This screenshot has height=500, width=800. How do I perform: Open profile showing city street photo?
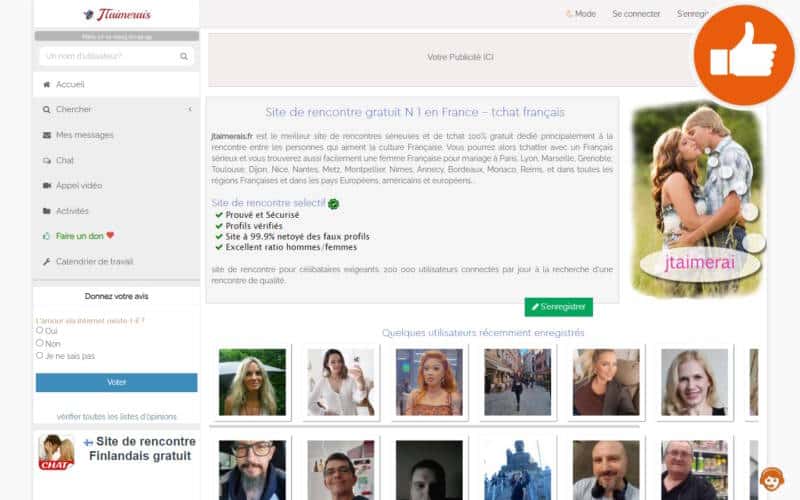[517, 382]
